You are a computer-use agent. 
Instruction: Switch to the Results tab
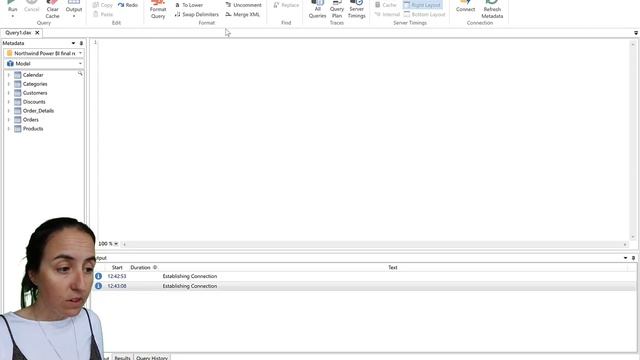click(x=122, y=358)
